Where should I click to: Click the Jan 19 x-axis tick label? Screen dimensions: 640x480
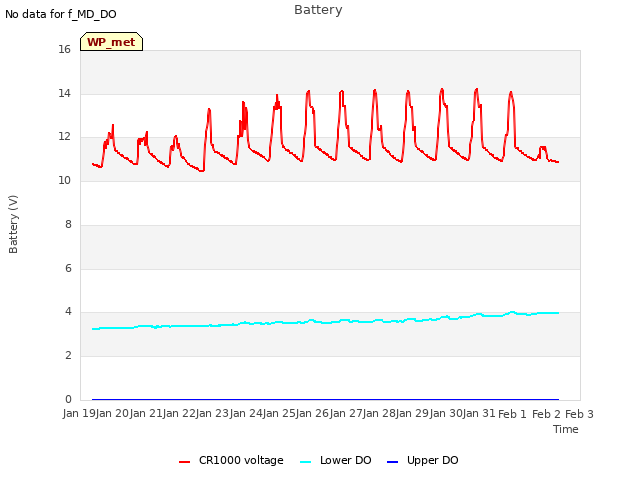pos(79,413)
